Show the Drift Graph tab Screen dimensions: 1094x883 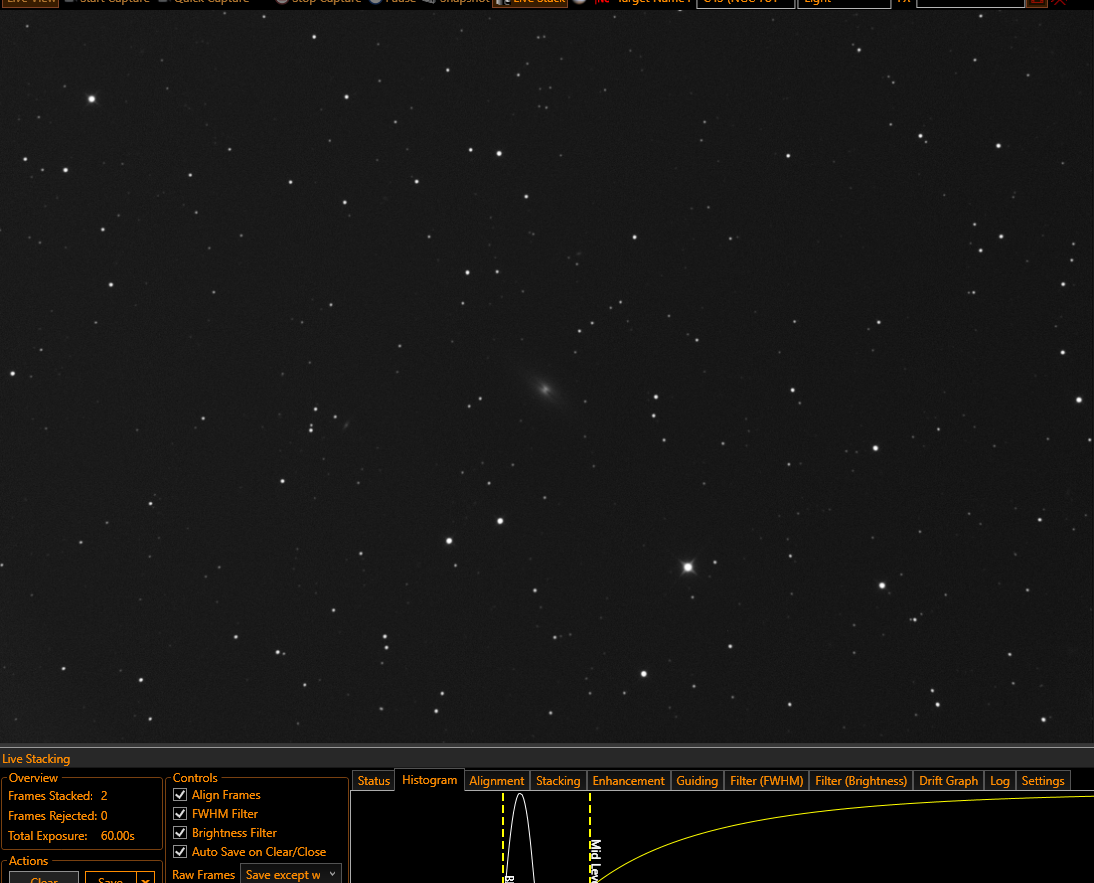[x=948, y=780]
